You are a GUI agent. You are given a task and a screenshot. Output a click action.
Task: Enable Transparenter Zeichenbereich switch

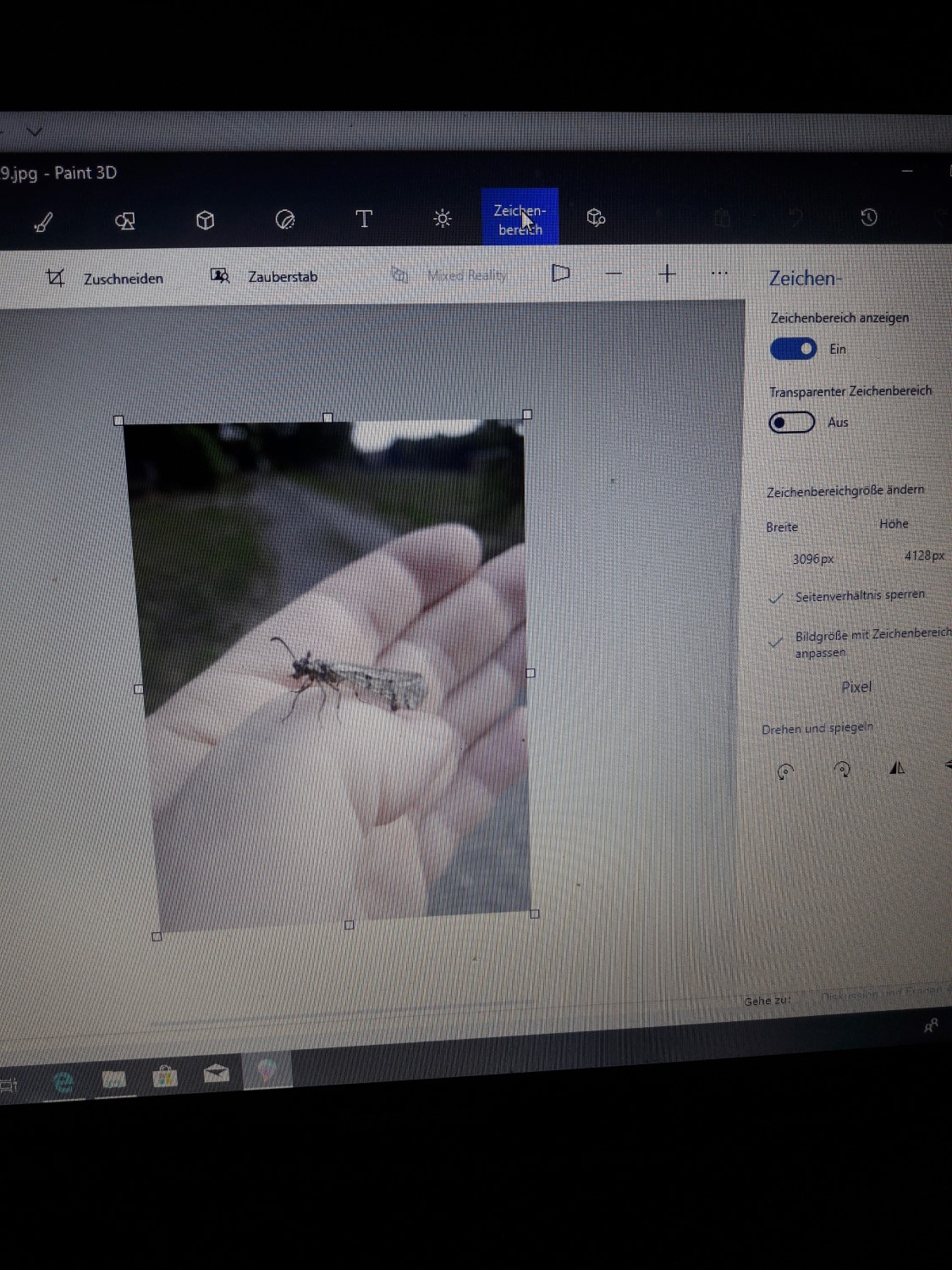pyautogui.click(x=791, y=422)
